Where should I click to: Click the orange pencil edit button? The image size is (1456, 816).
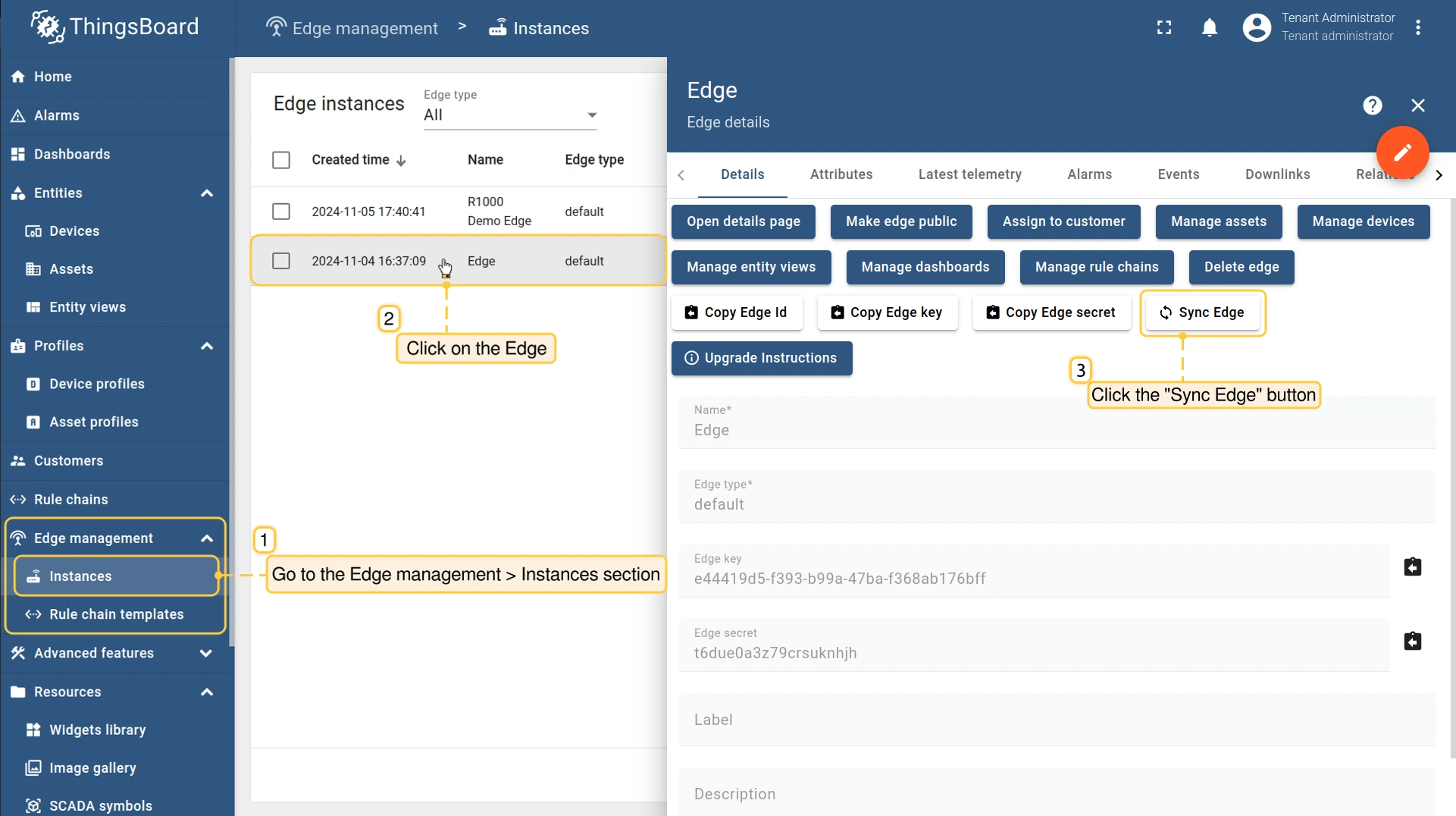pos(1402,152)
